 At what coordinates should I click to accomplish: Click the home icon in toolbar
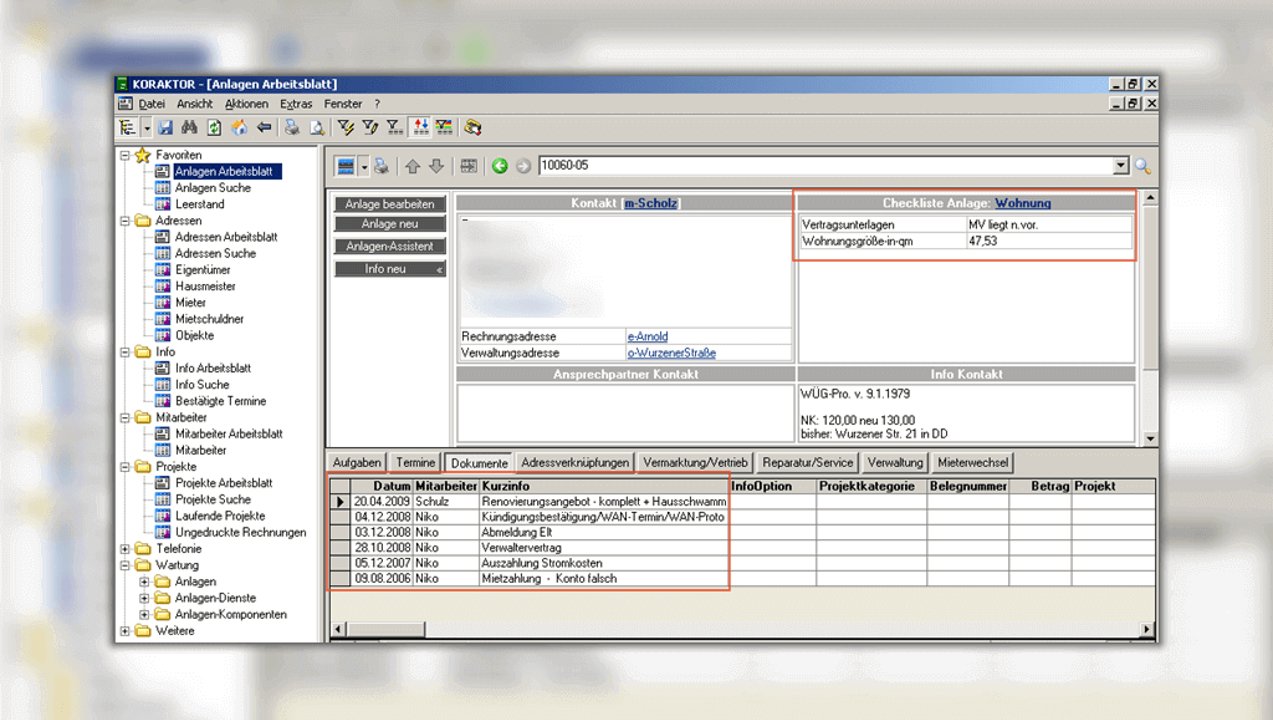[x=239, y=128]
